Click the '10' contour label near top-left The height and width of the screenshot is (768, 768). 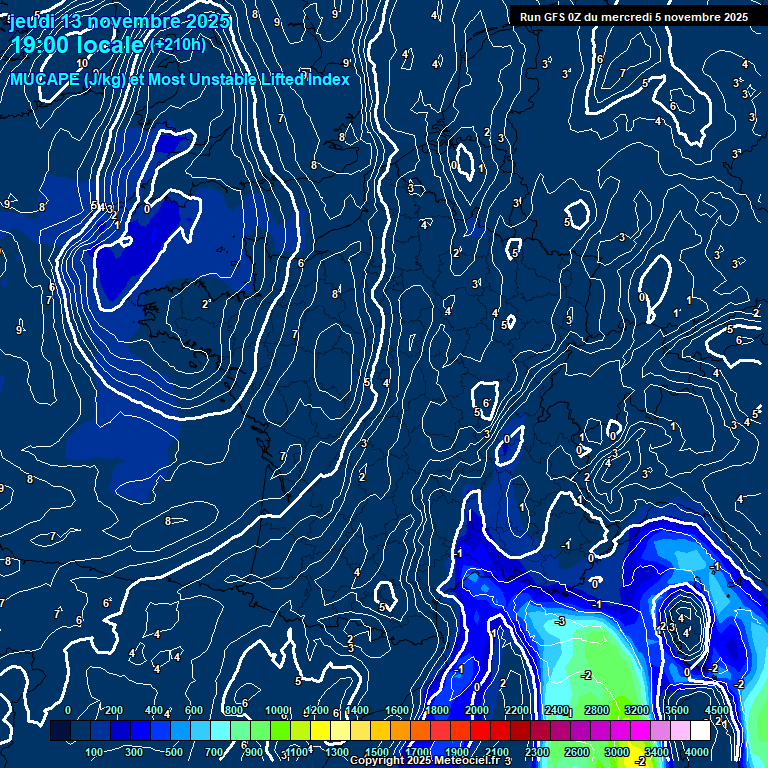click(82, 63)
